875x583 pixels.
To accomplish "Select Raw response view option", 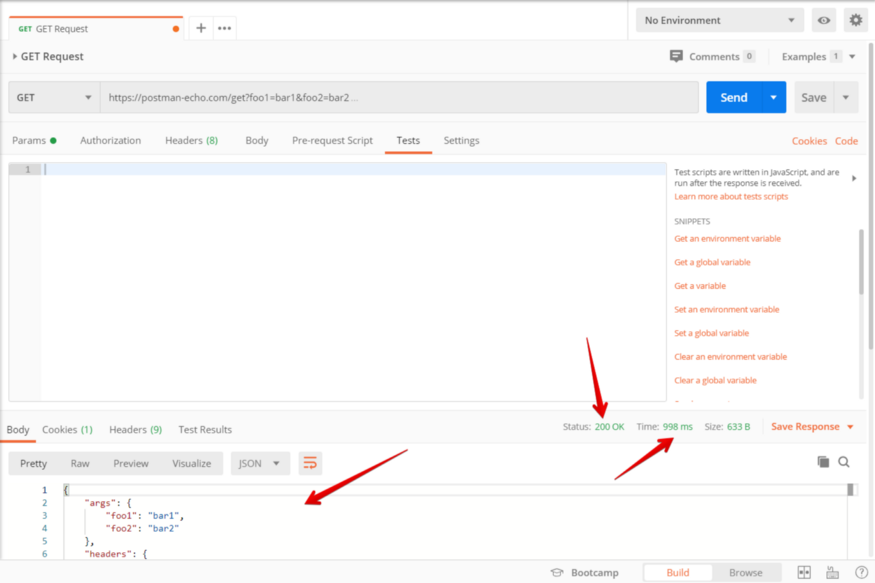I will tap(80, 463).
